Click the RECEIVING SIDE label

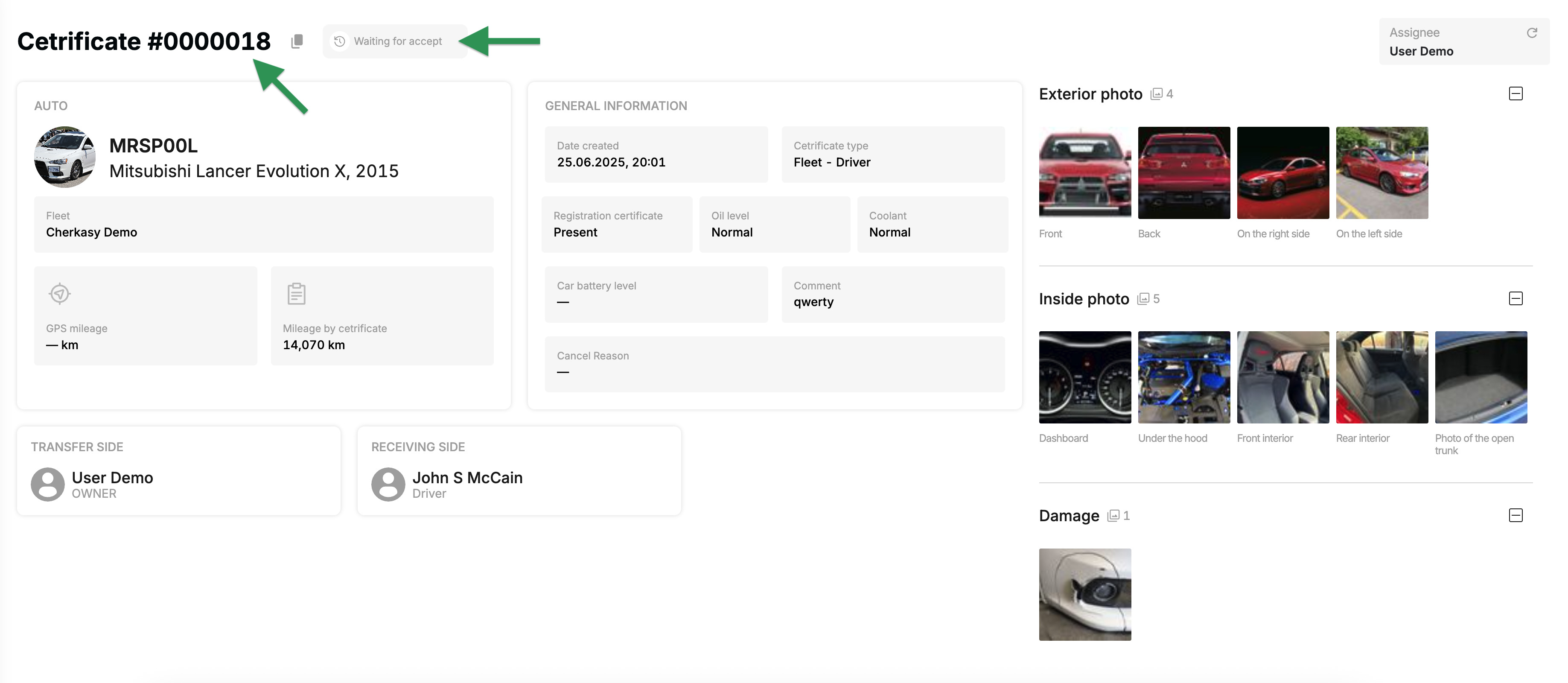click(x=417, y=447)
